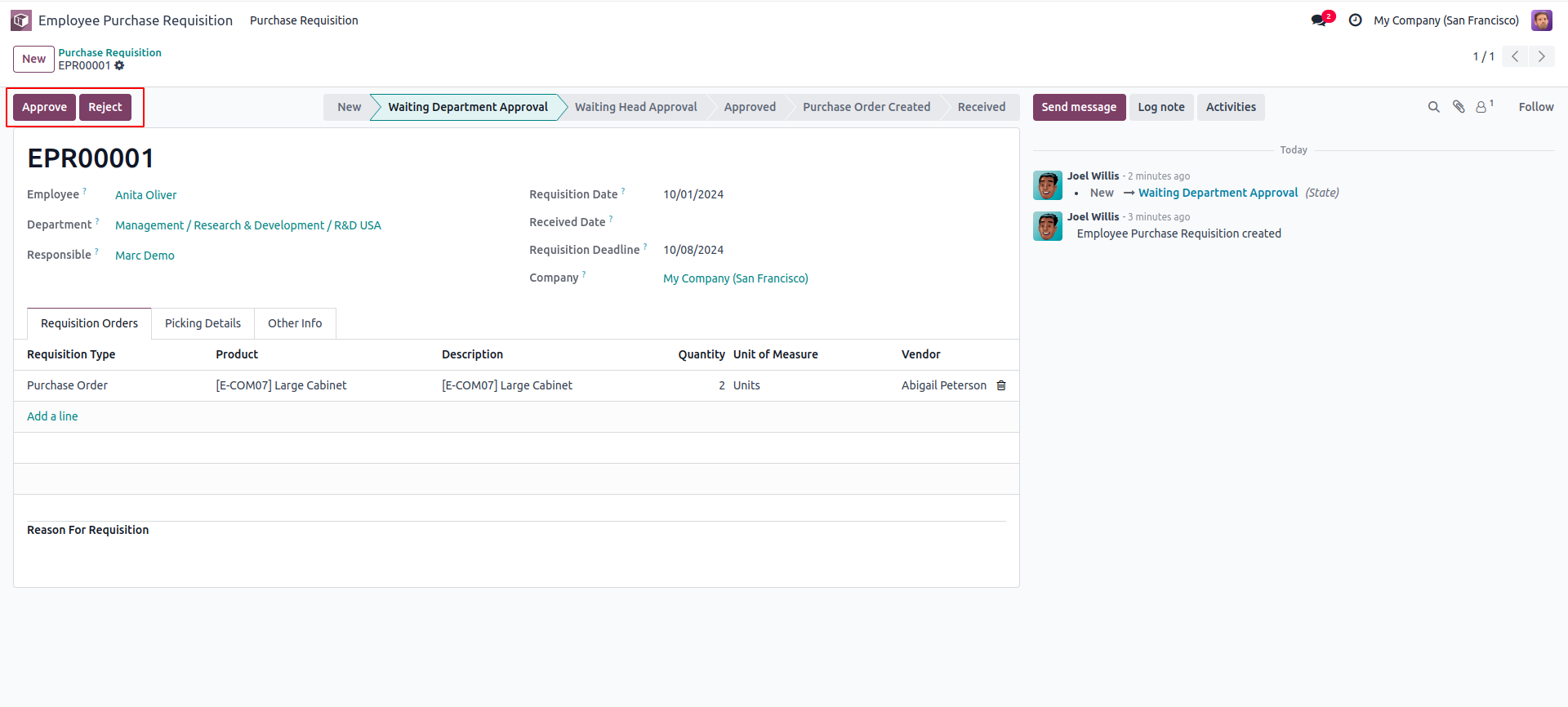
Task: Click the Employee field help tooltip mark
Action: click(85, 191)
